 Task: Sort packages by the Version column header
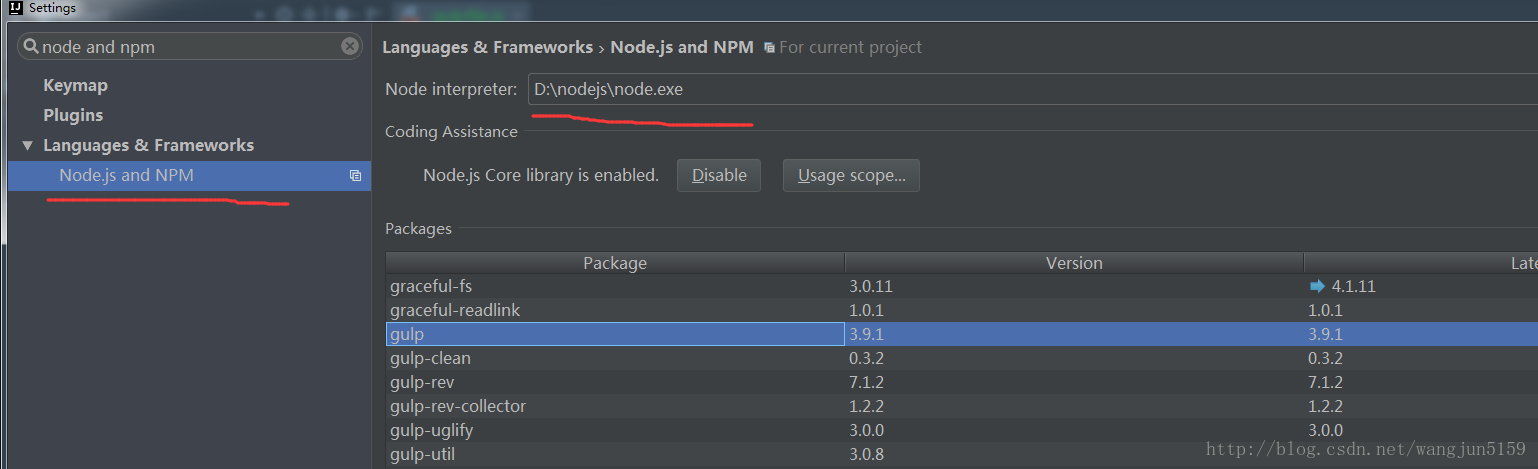pos(1074,263)
